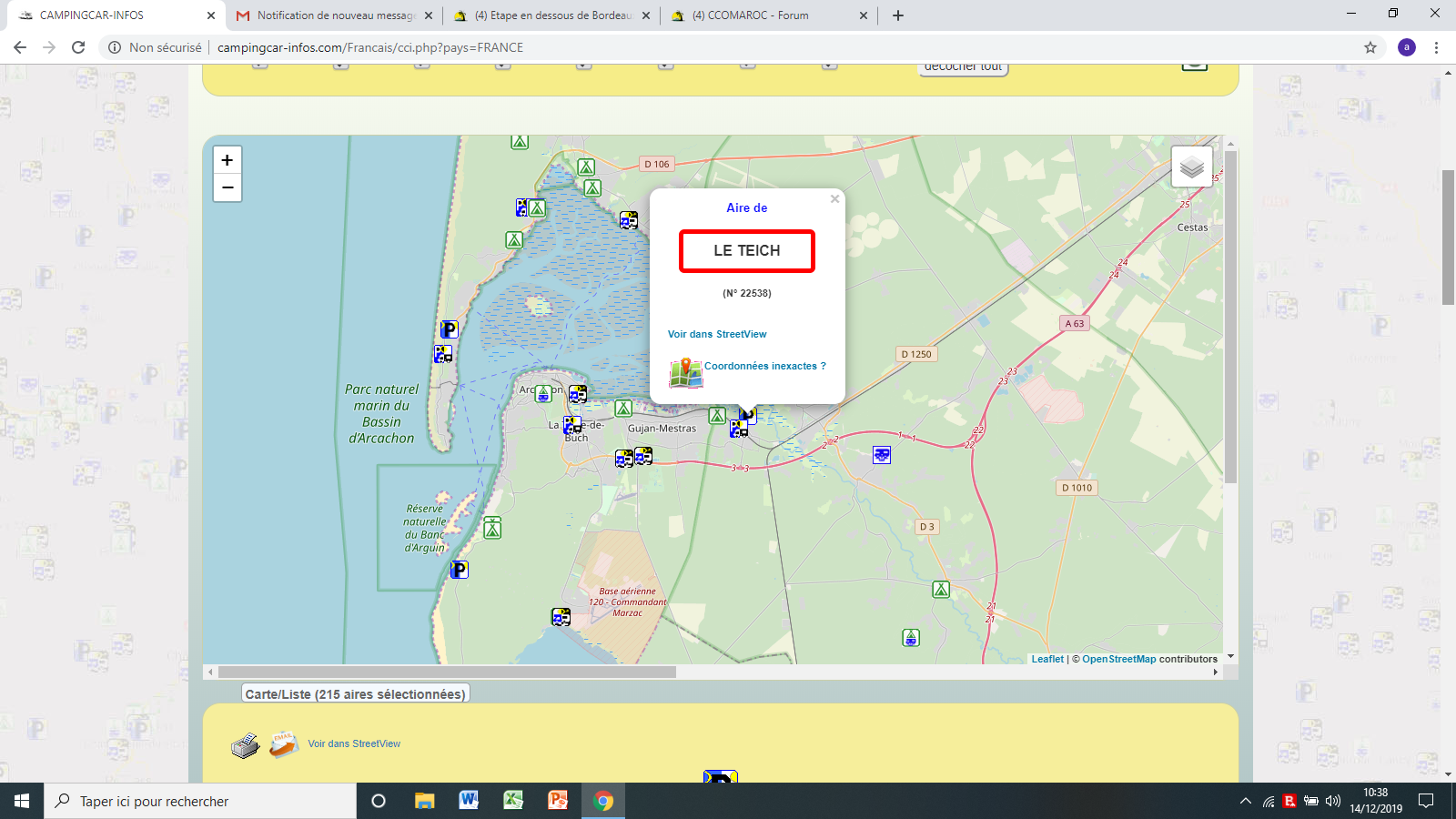Select the camper marker just below the peninsula P marker
The image size is (1456, 819).
pyautogui.click(x=443, y=354)
